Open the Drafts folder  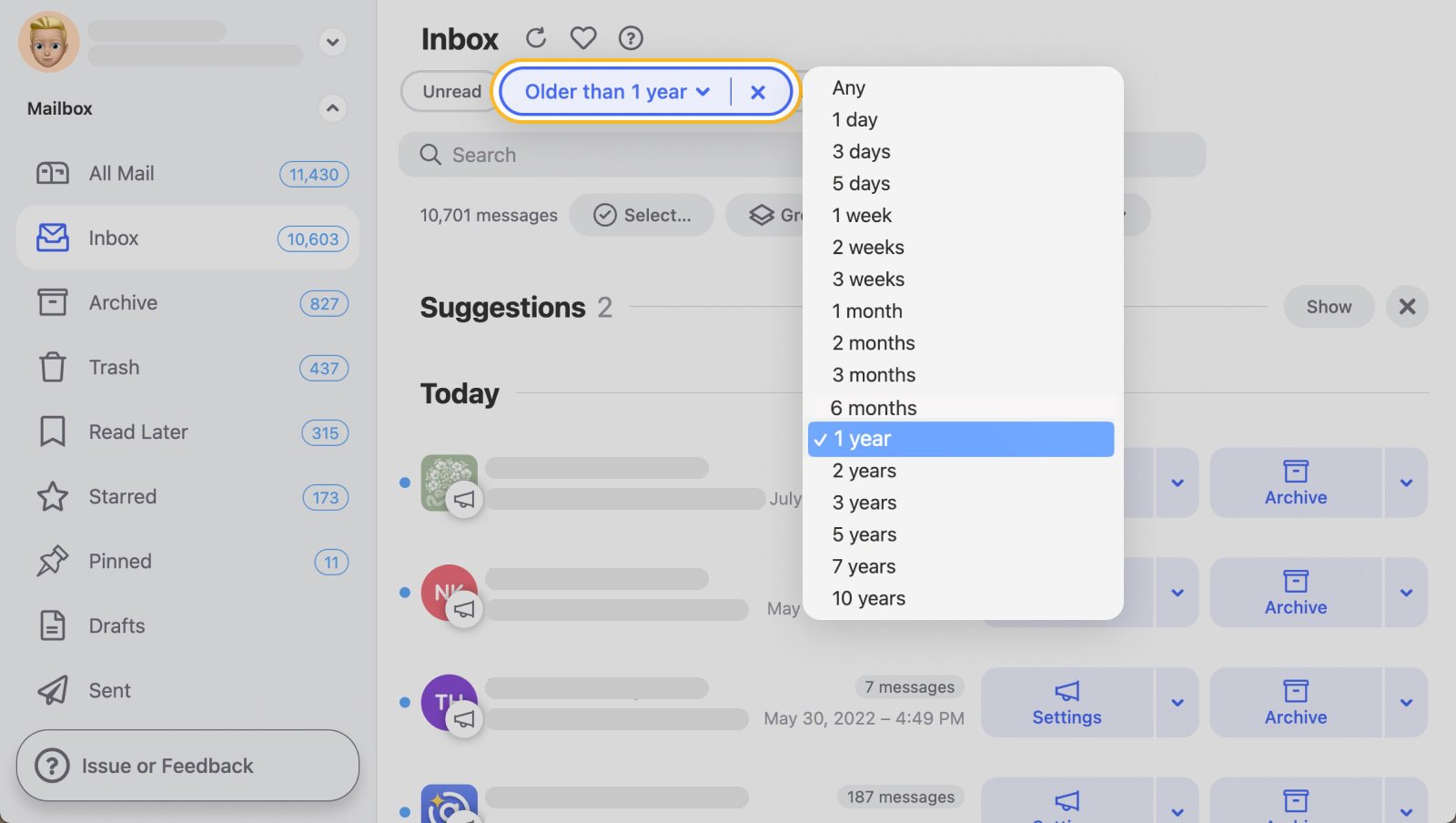click(116, 625)
